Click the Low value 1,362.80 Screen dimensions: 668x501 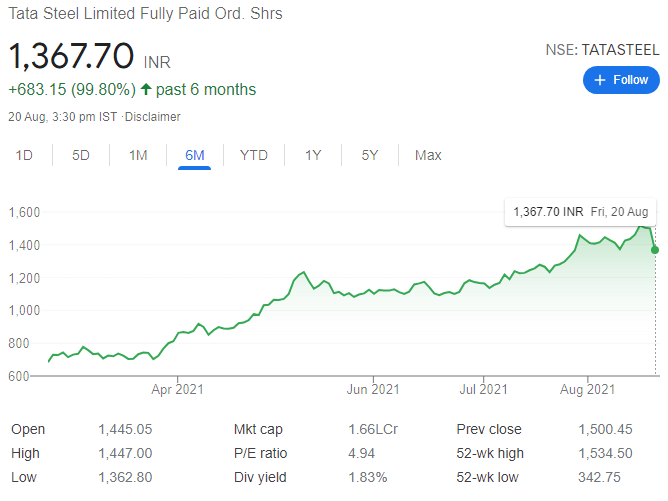click(125, 477)
